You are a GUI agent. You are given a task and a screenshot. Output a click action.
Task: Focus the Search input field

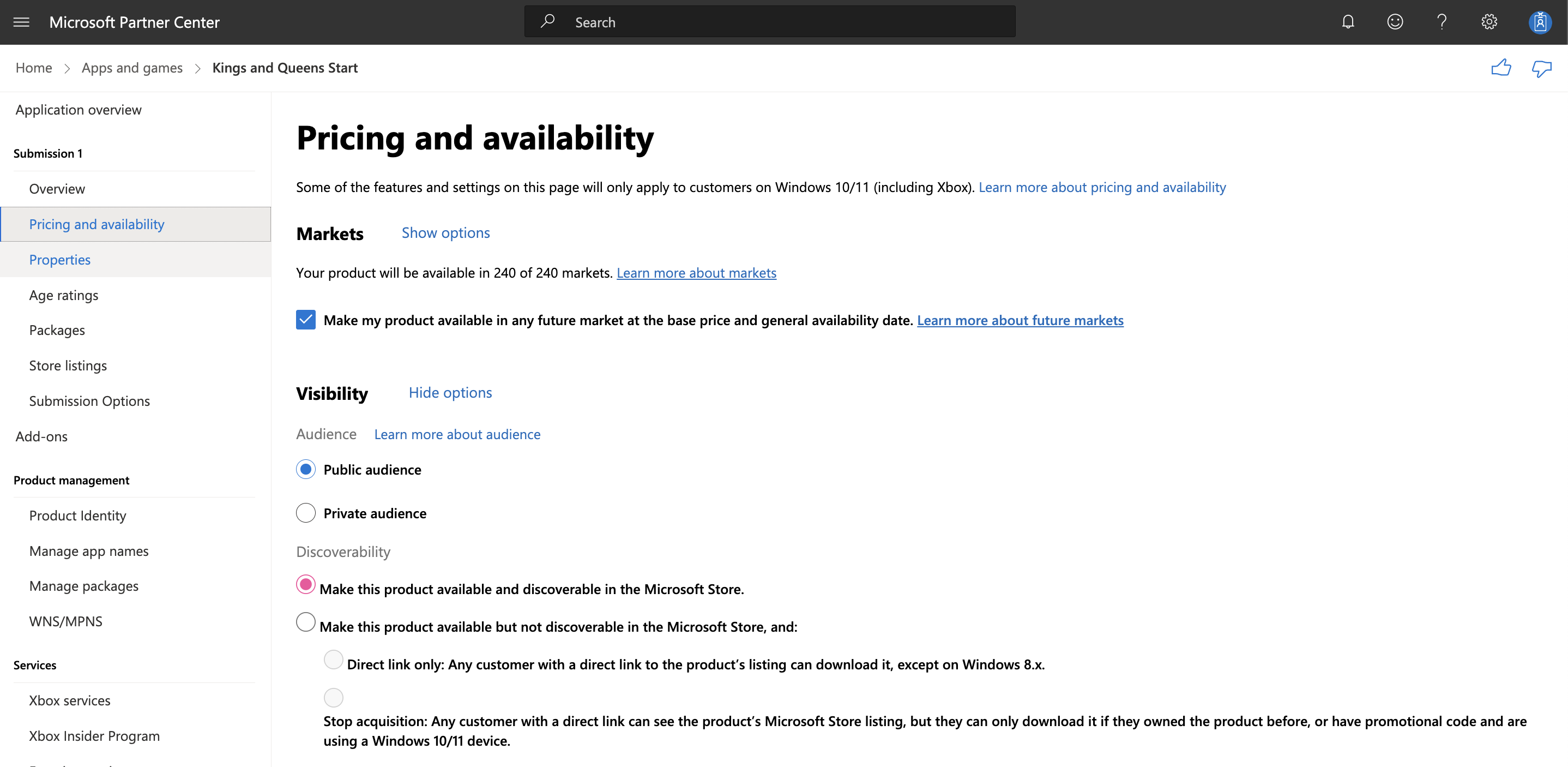pyautogui.click(x=769, y=22)
